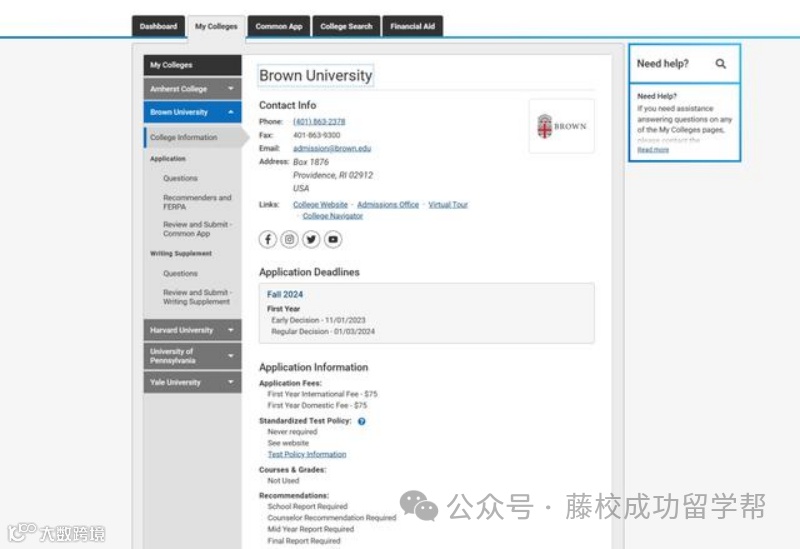Click the Mid Year Report Required text
The image size is (800, 549).
(x=310, y=529)
